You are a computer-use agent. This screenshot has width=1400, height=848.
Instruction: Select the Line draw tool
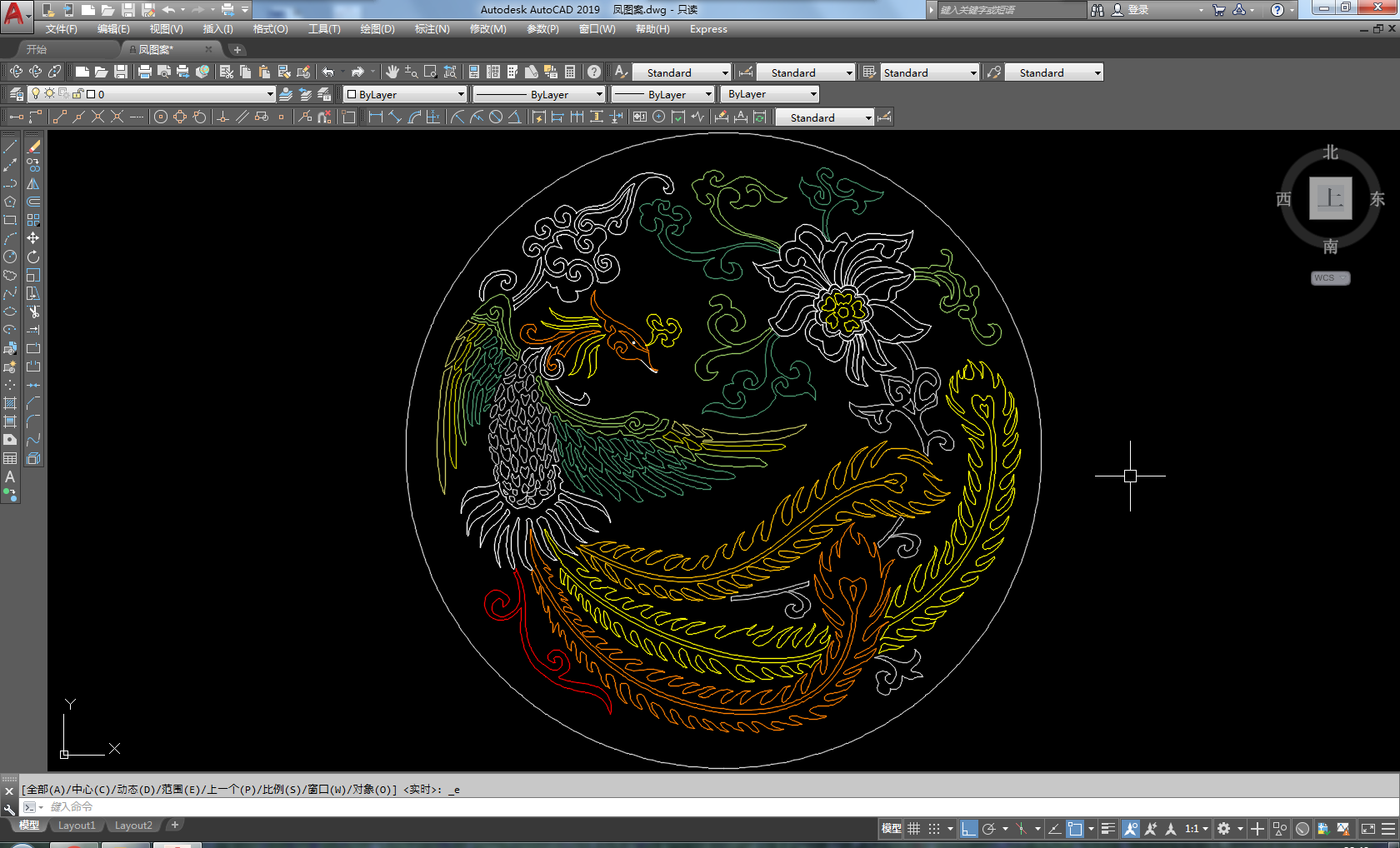pyautogui.click(x=10, y=147)
